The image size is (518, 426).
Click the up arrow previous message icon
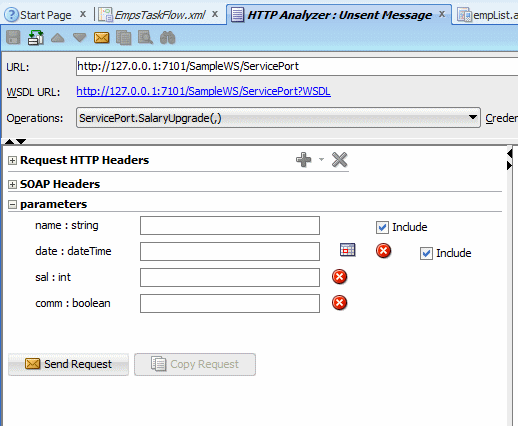(x=58, y=38)
